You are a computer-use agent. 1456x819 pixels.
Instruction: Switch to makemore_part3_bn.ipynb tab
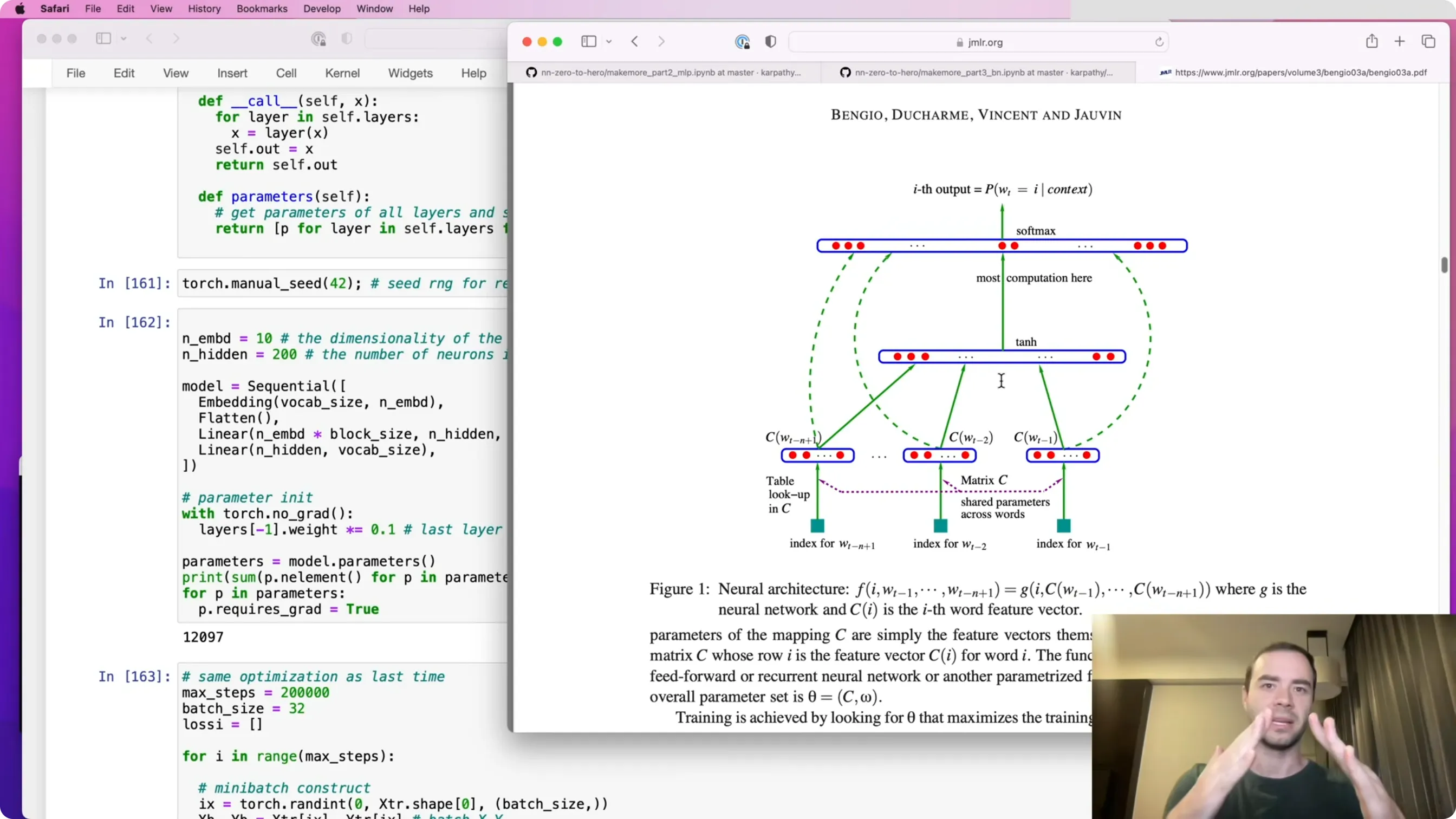pos(977,73)
